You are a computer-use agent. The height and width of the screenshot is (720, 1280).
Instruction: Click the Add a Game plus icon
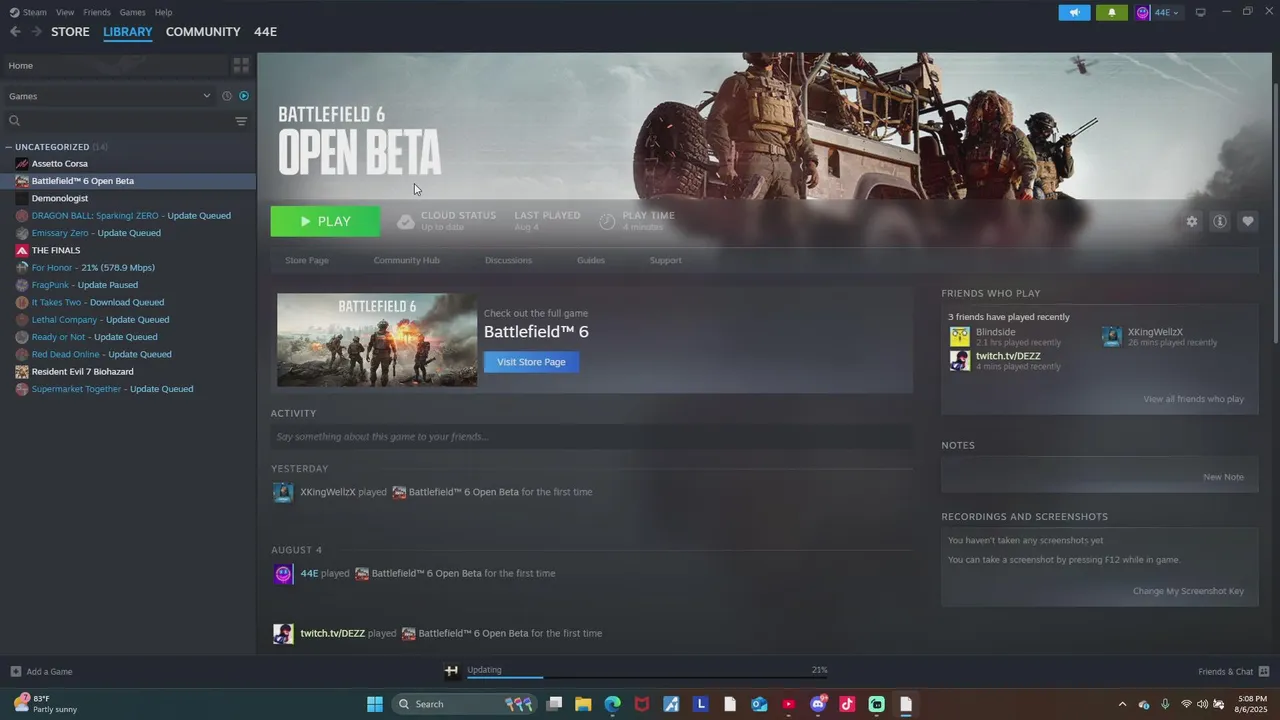(15, 671)
